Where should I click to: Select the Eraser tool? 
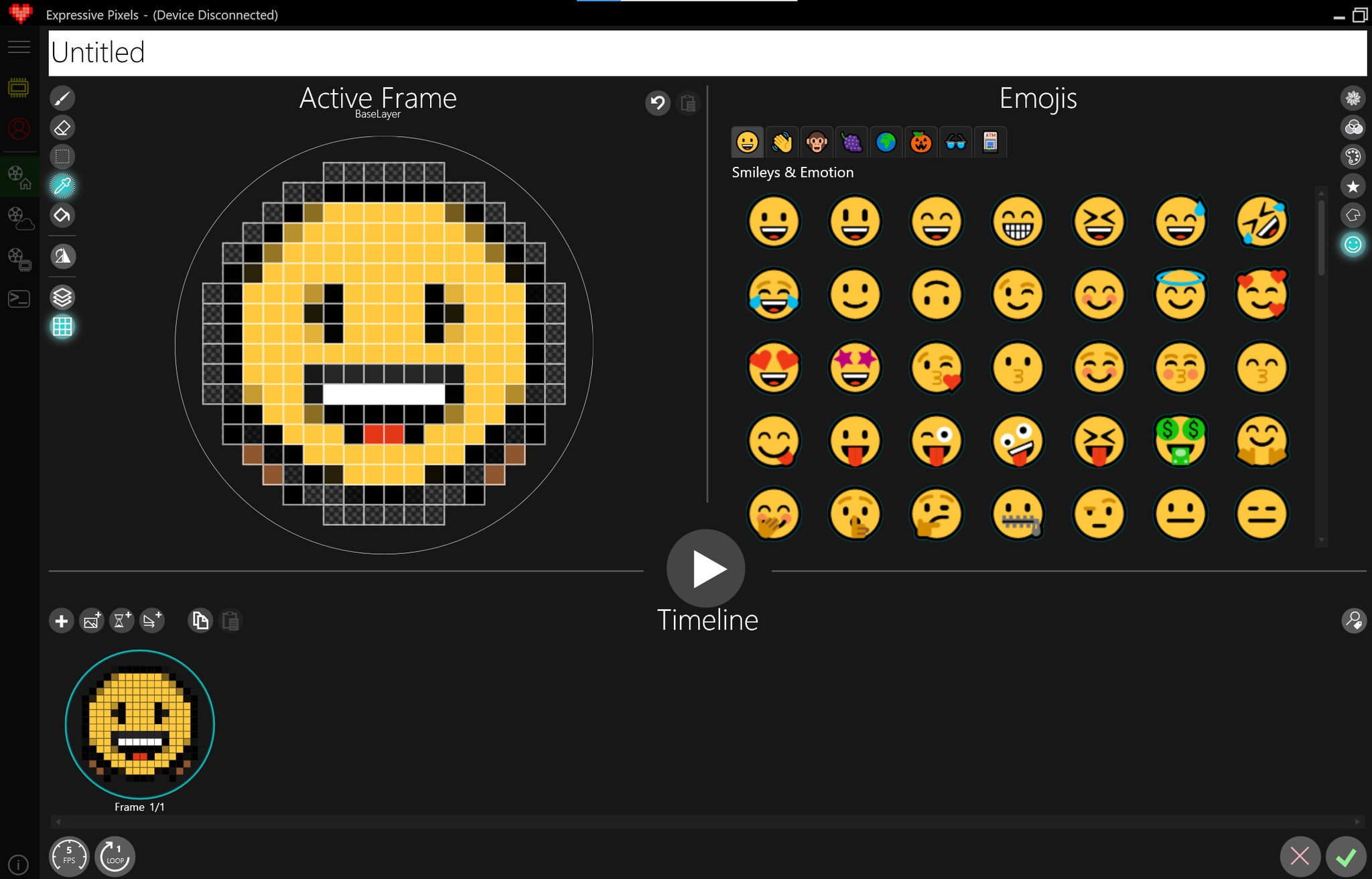(62, 127)
